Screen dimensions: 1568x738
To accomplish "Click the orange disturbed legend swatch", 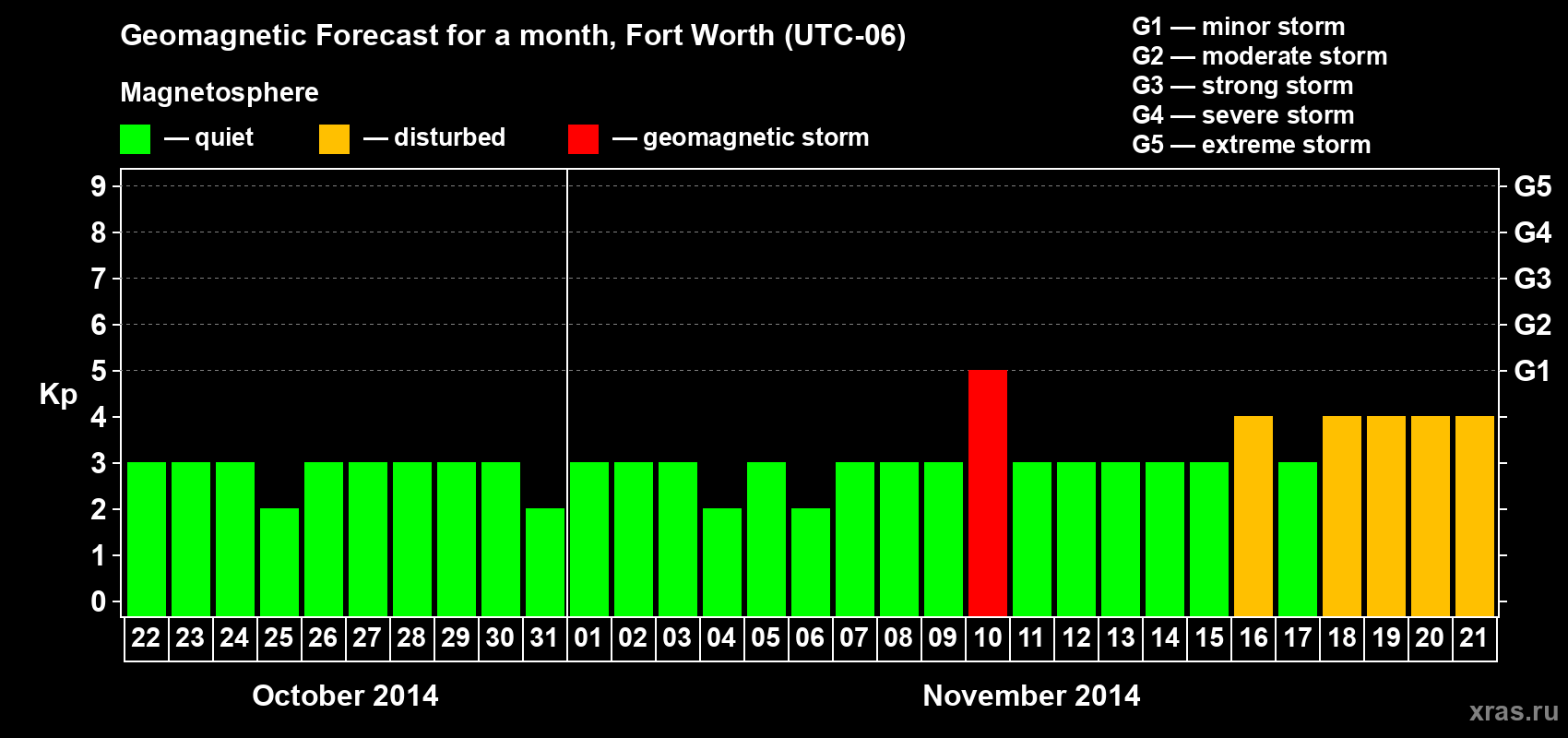I will click(x=335, y=139).
